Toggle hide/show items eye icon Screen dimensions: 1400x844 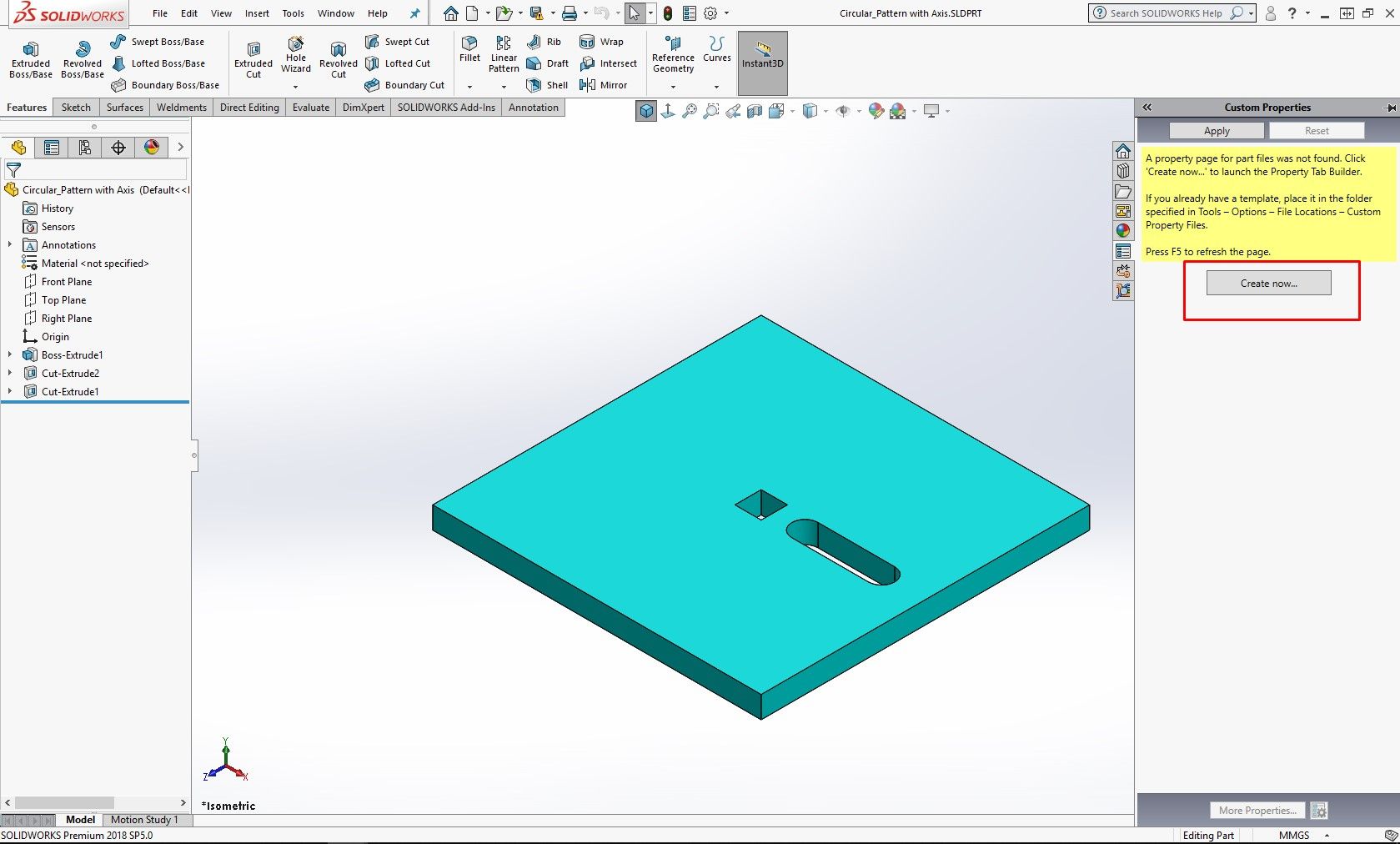843,111
